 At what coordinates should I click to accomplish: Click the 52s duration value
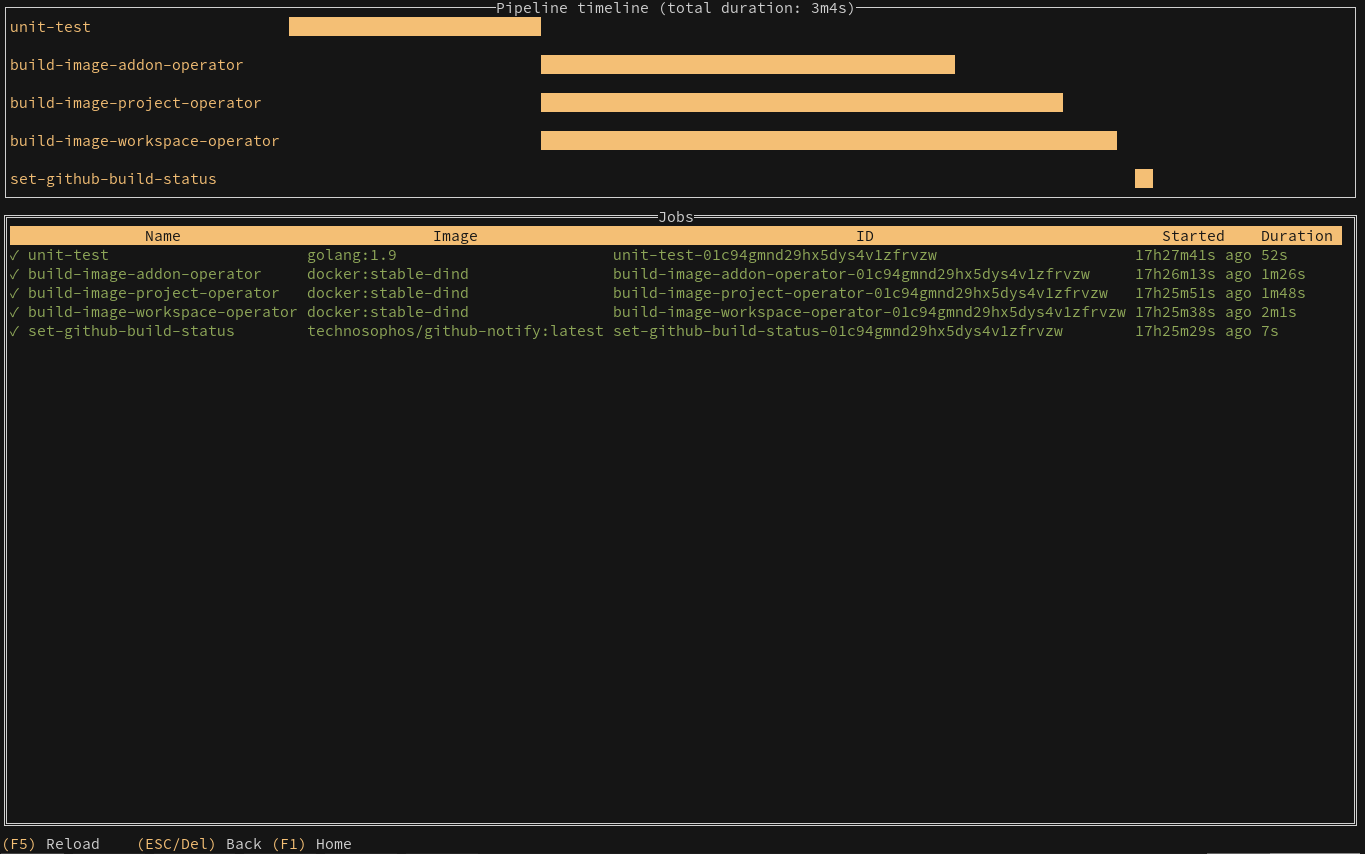[1274, 255]
